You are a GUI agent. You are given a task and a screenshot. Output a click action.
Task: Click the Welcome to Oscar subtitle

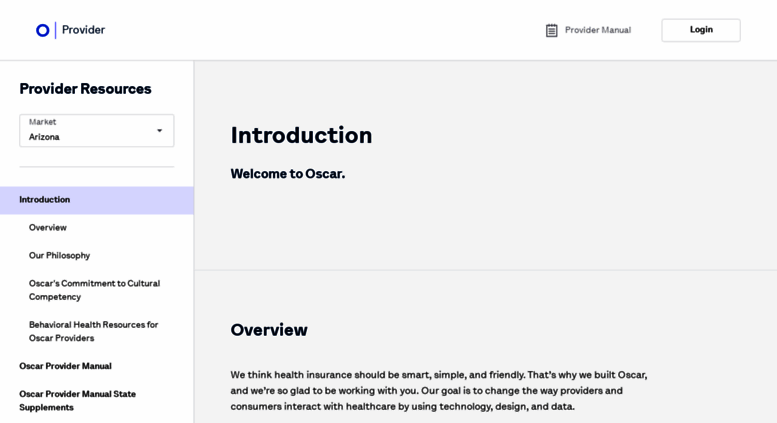287,174
